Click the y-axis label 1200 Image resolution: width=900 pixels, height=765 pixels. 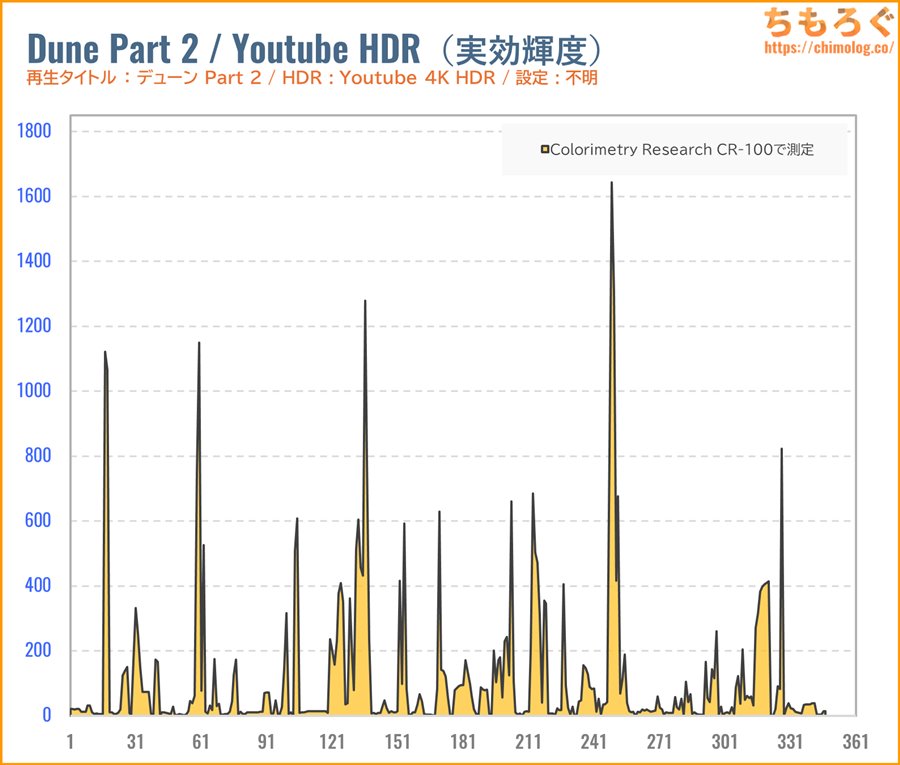[34, 325]
